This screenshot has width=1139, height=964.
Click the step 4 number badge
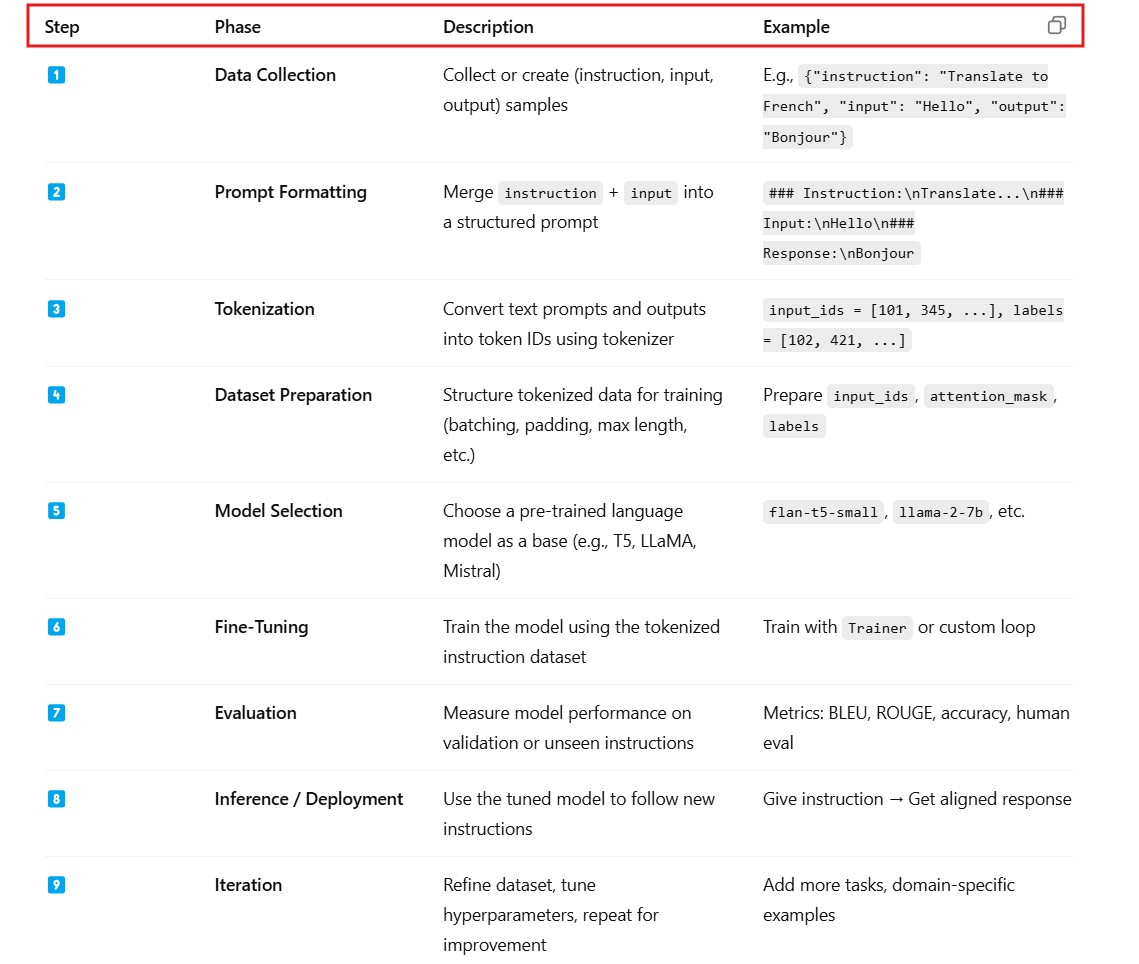(56, 395)
